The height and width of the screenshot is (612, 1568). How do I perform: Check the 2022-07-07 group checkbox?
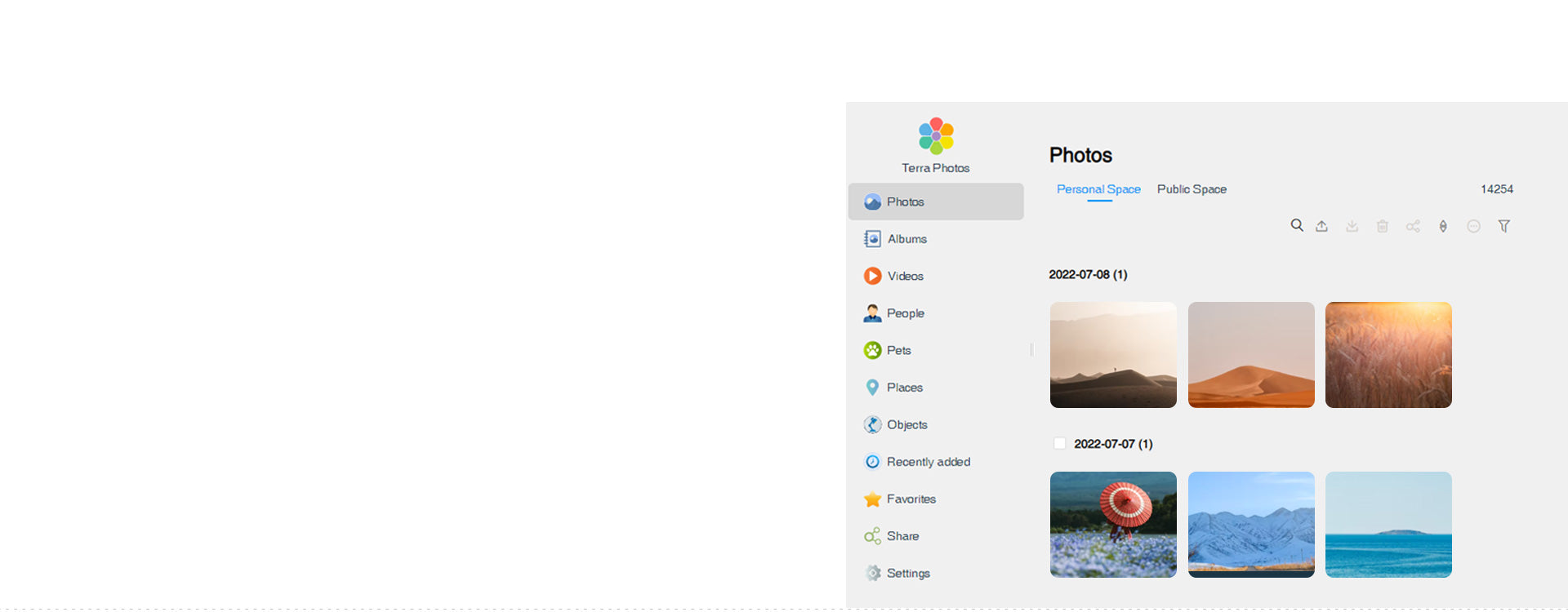[1059, 443]
